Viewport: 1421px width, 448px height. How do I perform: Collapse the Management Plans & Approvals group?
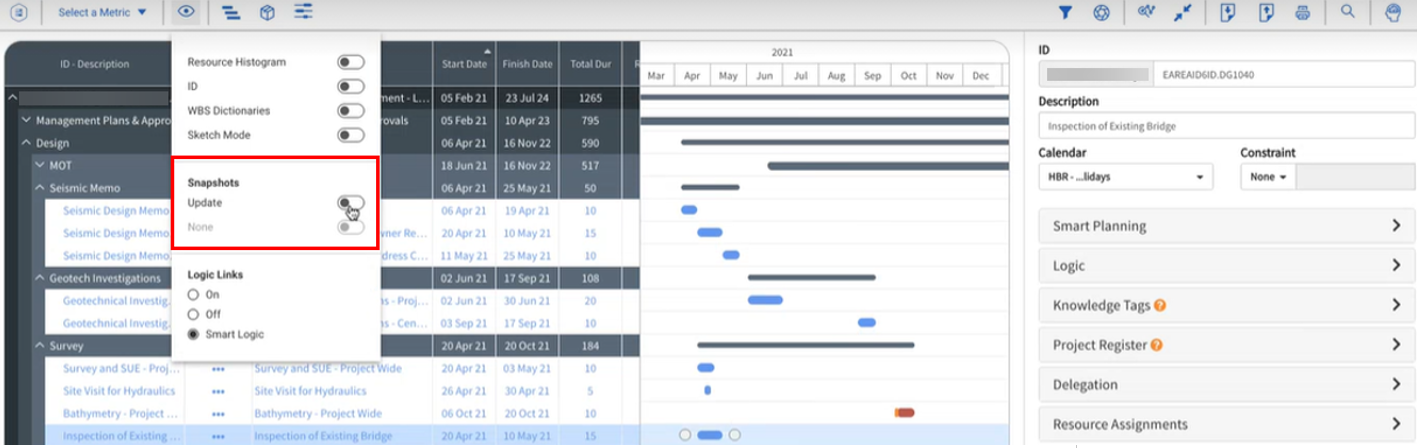pyautogui.click(x=27, y=120)
